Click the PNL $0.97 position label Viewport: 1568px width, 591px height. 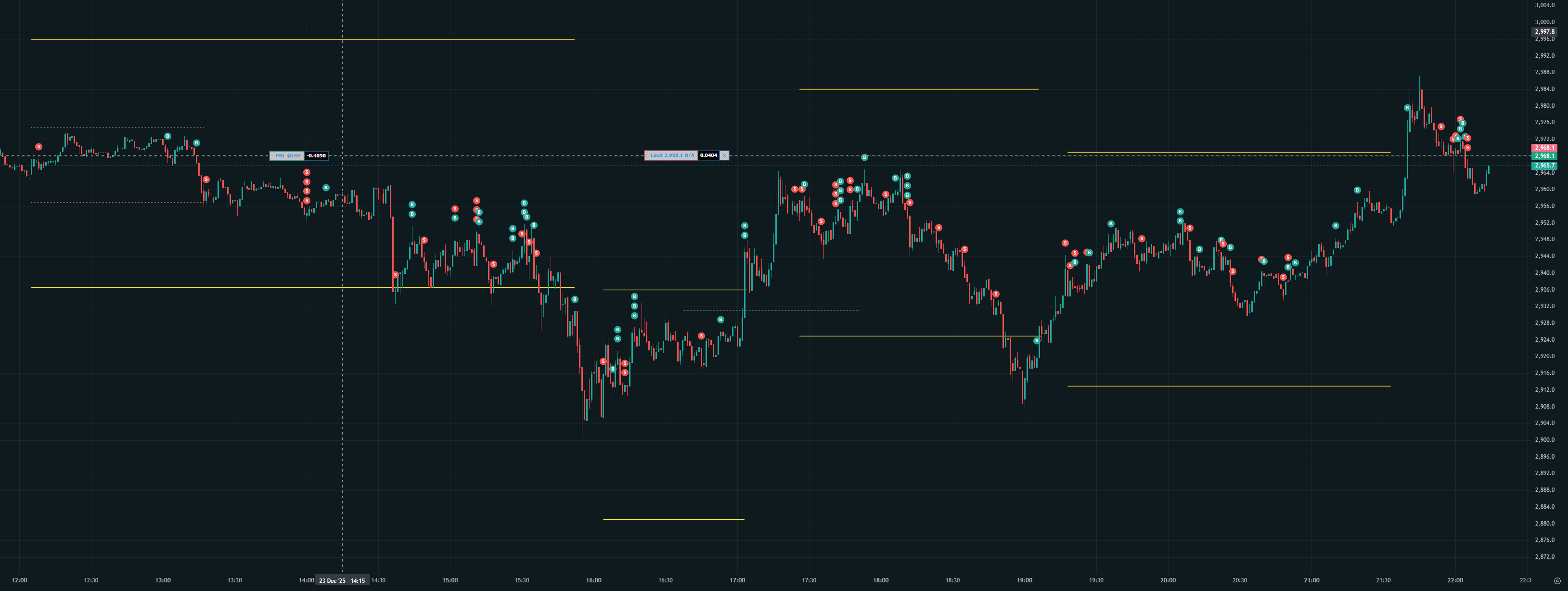click(287, 156)
